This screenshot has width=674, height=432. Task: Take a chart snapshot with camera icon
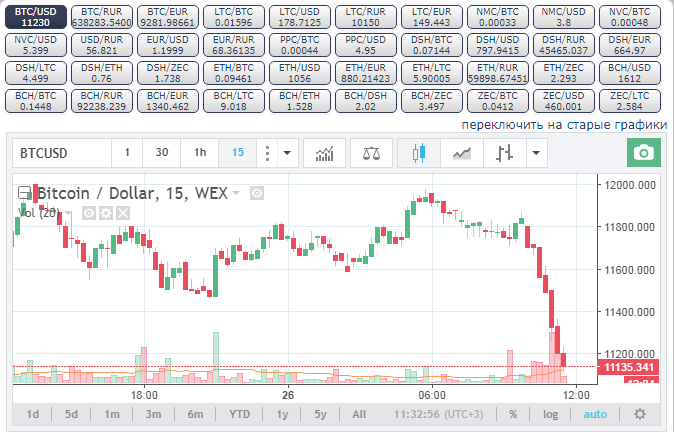click(643, 153)
